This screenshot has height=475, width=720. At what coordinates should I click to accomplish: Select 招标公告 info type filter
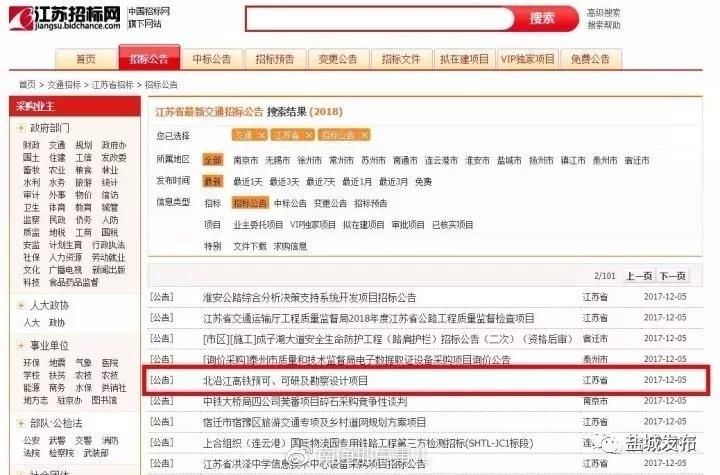click(x=250, y=203)
